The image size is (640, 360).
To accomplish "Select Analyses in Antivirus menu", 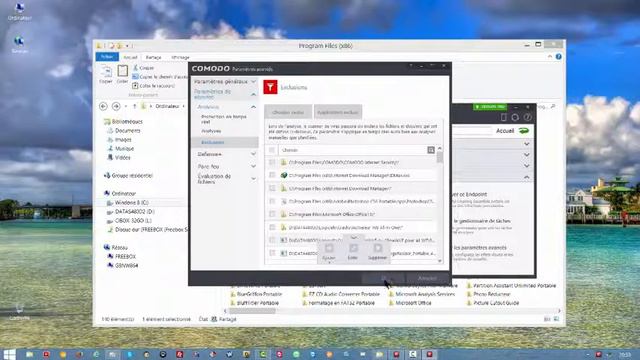I will tap(211, 131).
